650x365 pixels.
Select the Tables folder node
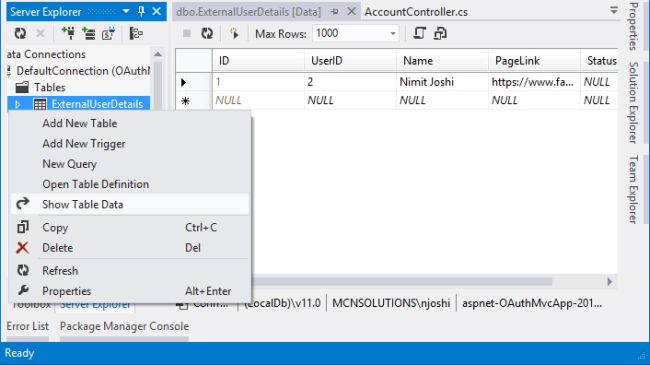pyautogui.click(x=50, y=88)
